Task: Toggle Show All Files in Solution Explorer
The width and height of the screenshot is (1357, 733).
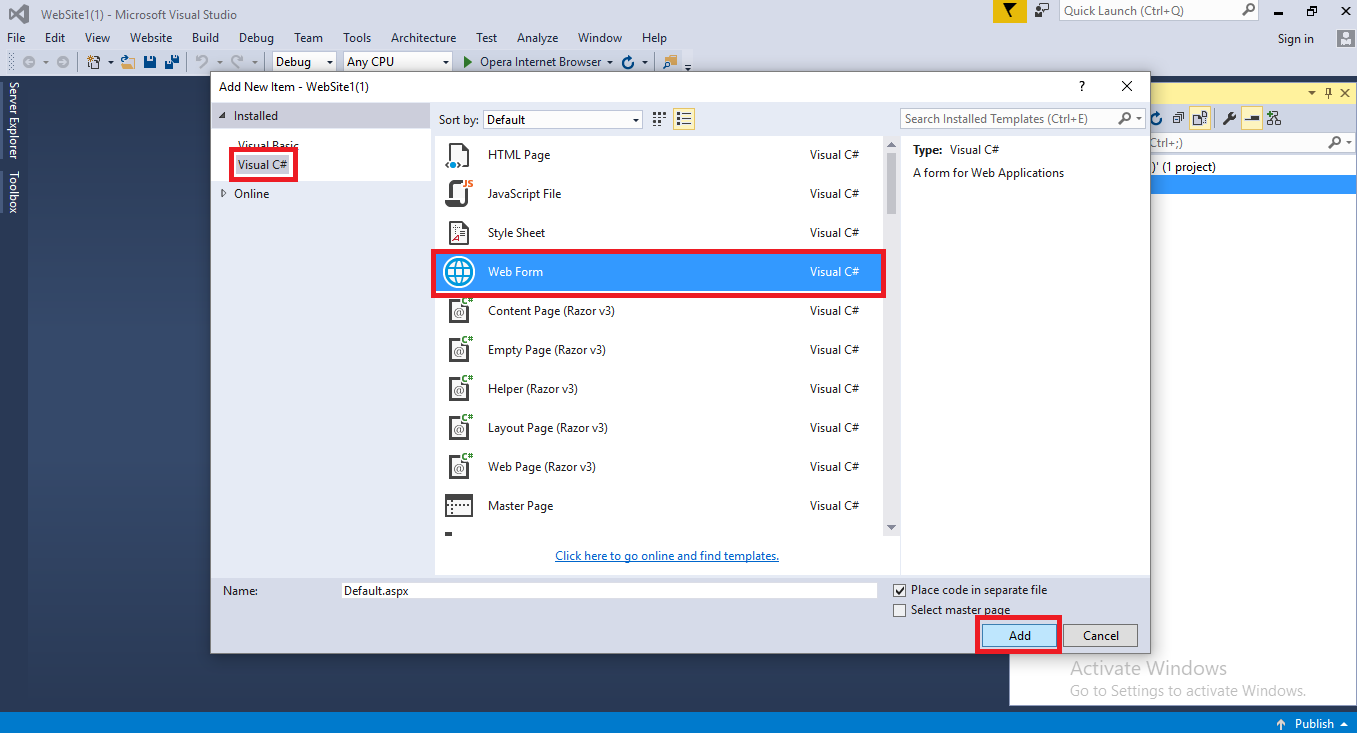Action: click(x=1199, y=118)
